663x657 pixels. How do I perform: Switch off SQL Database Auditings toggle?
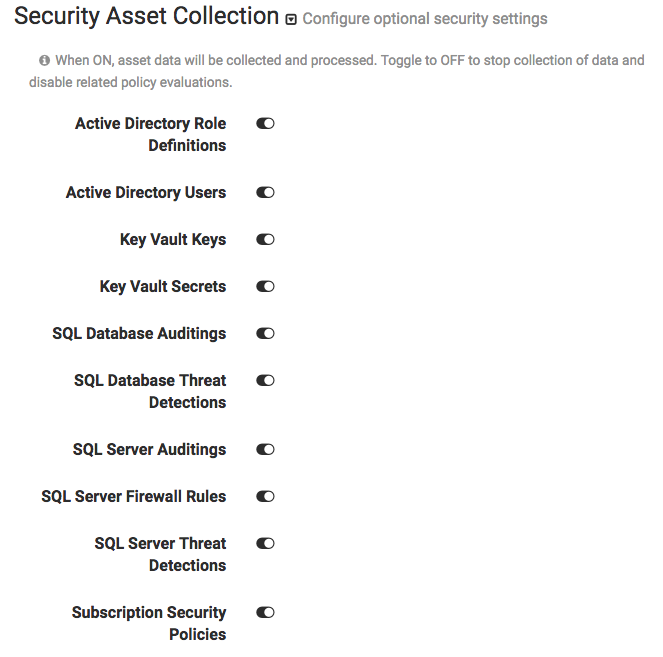tap(265, 334)
